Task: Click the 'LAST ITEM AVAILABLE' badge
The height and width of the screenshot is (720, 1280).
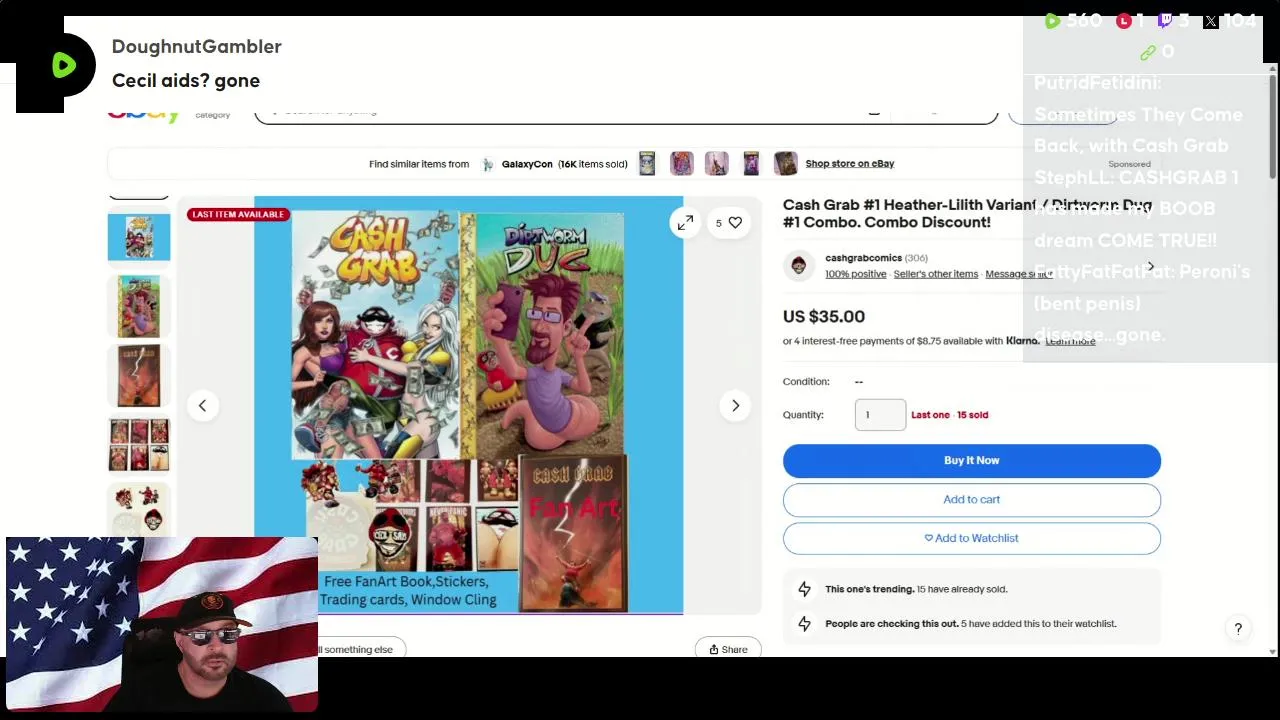Action: (x=238, y=214)
